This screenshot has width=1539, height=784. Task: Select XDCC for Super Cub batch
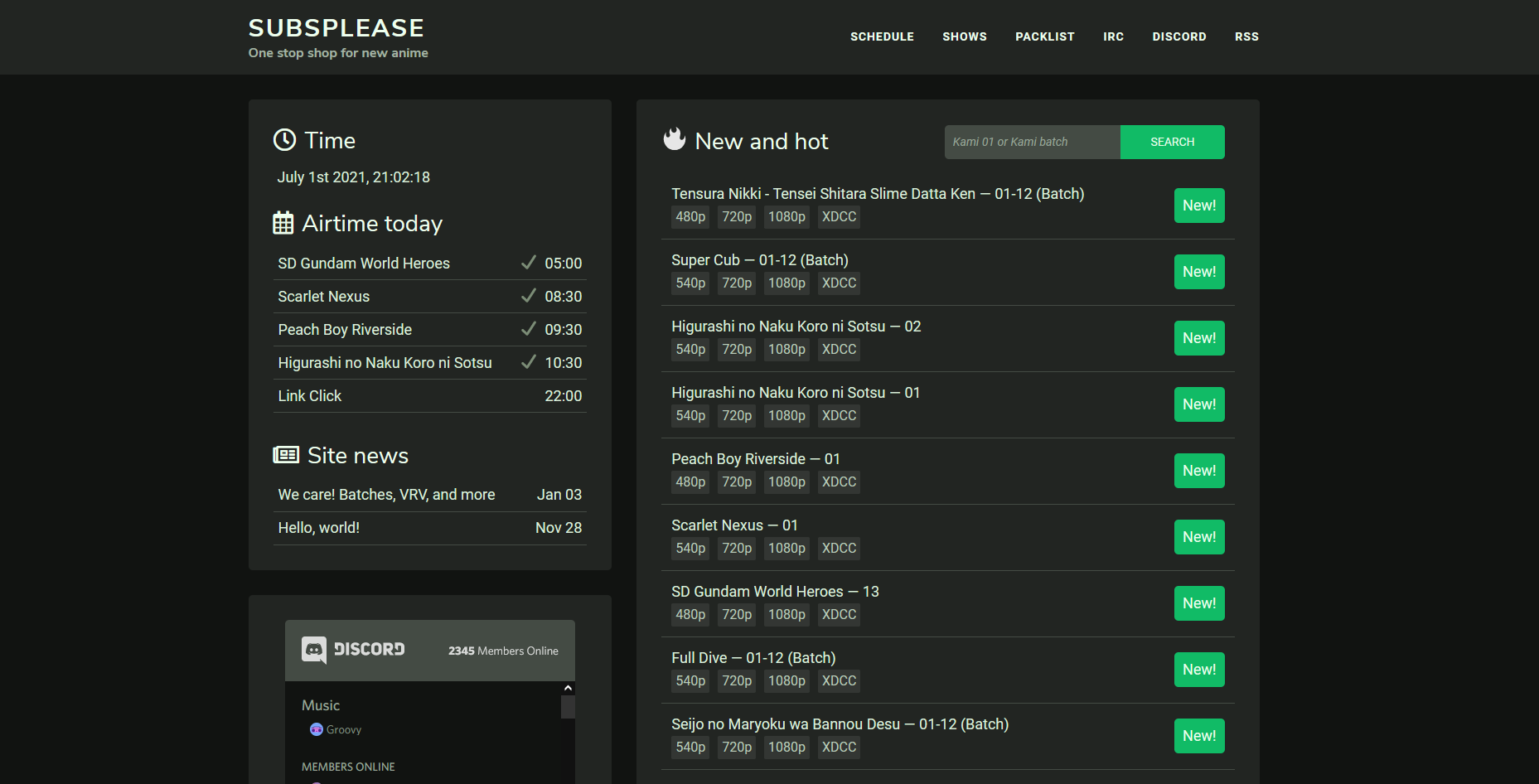click(839, 283)
